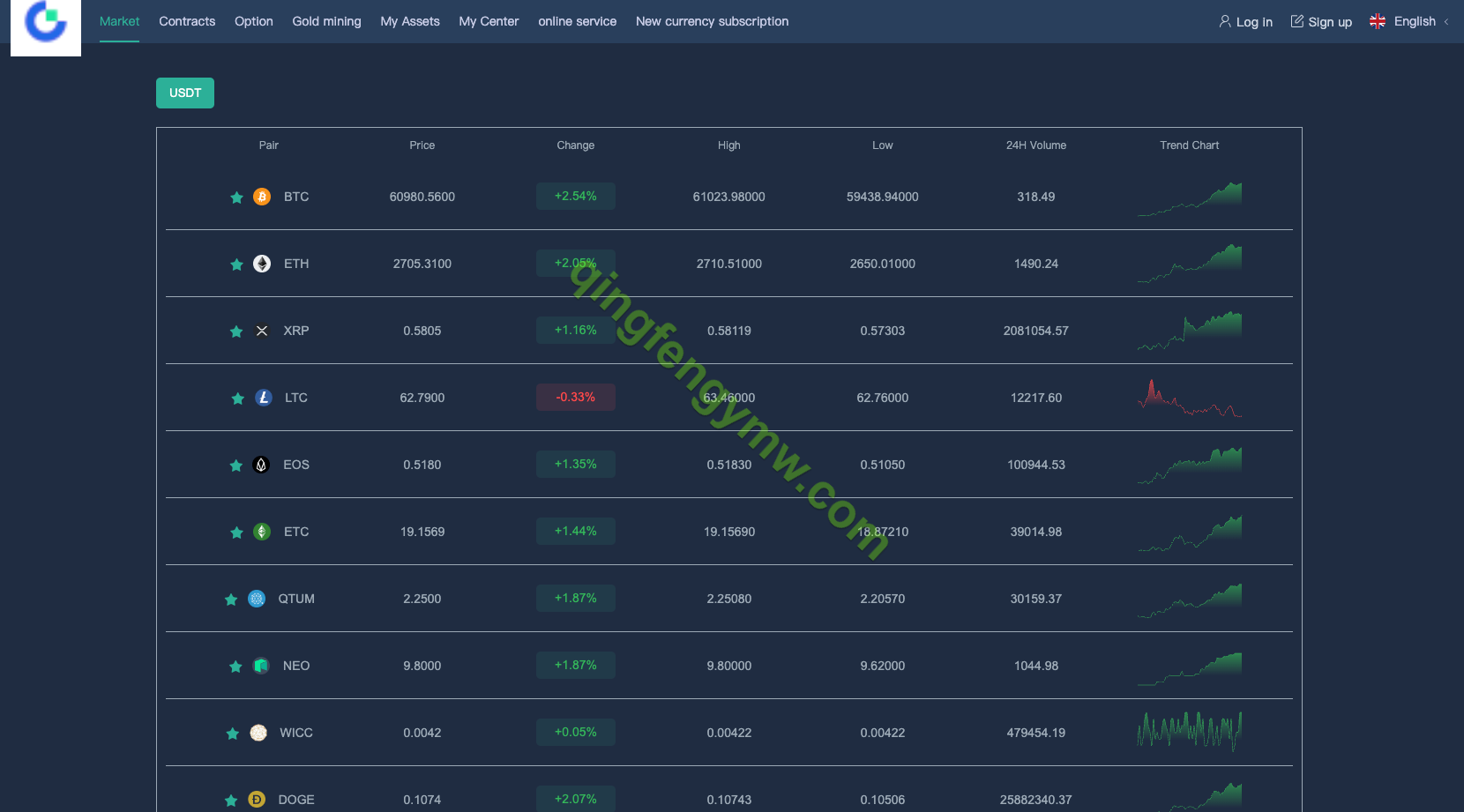Click the UK flag language icon

pos(1378,21)
